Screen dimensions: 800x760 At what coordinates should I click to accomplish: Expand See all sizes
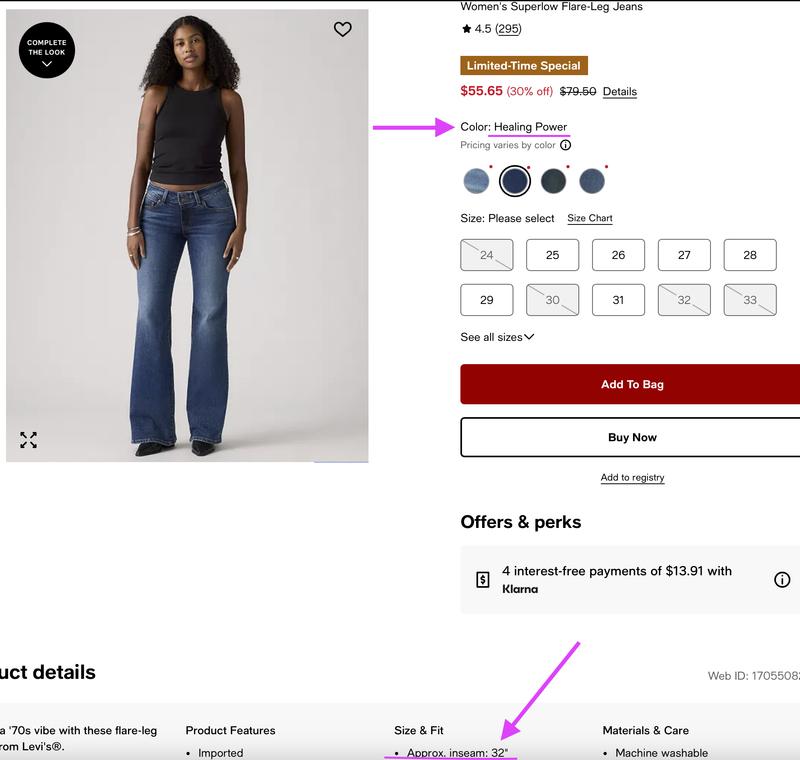(497, 337)
